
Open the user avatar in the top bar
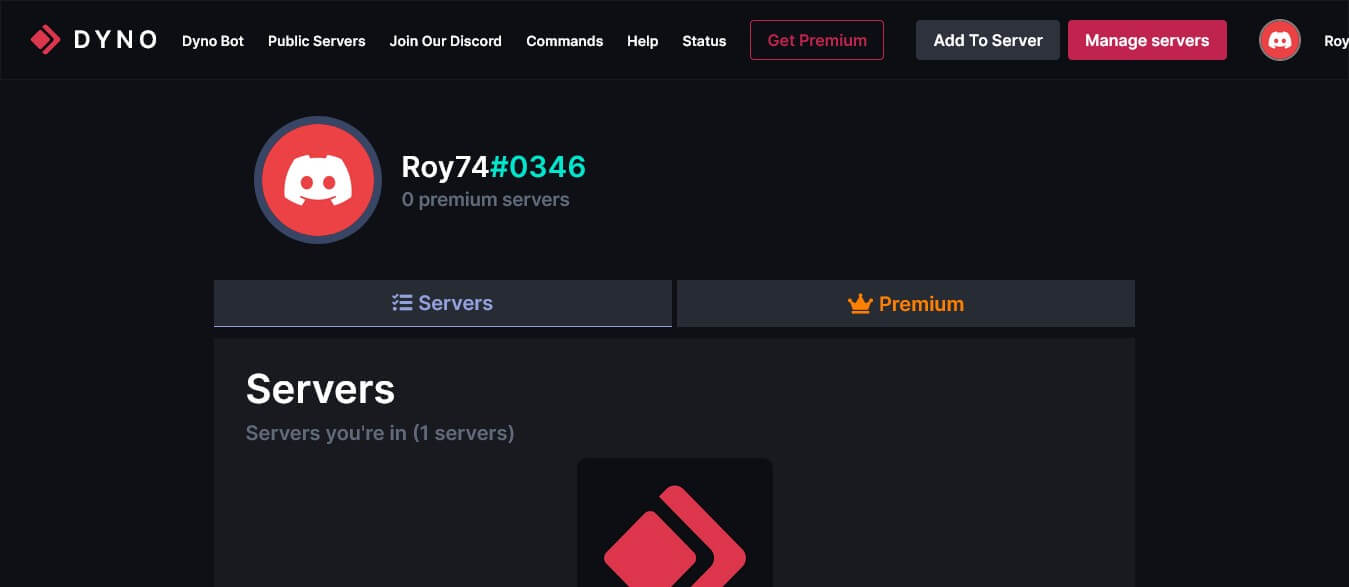(1280, 40)
